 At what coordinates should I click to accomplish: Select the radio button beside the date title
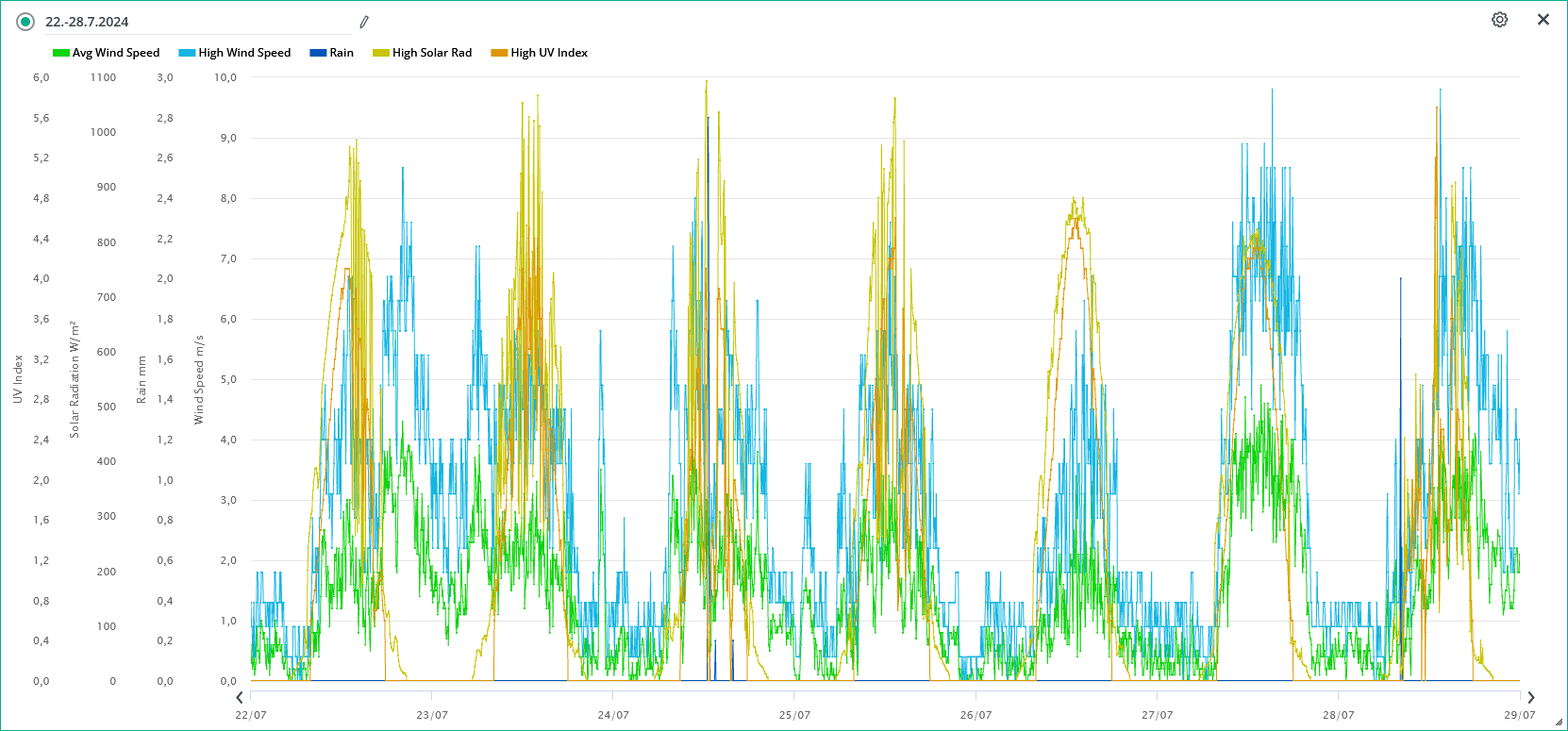25,22
